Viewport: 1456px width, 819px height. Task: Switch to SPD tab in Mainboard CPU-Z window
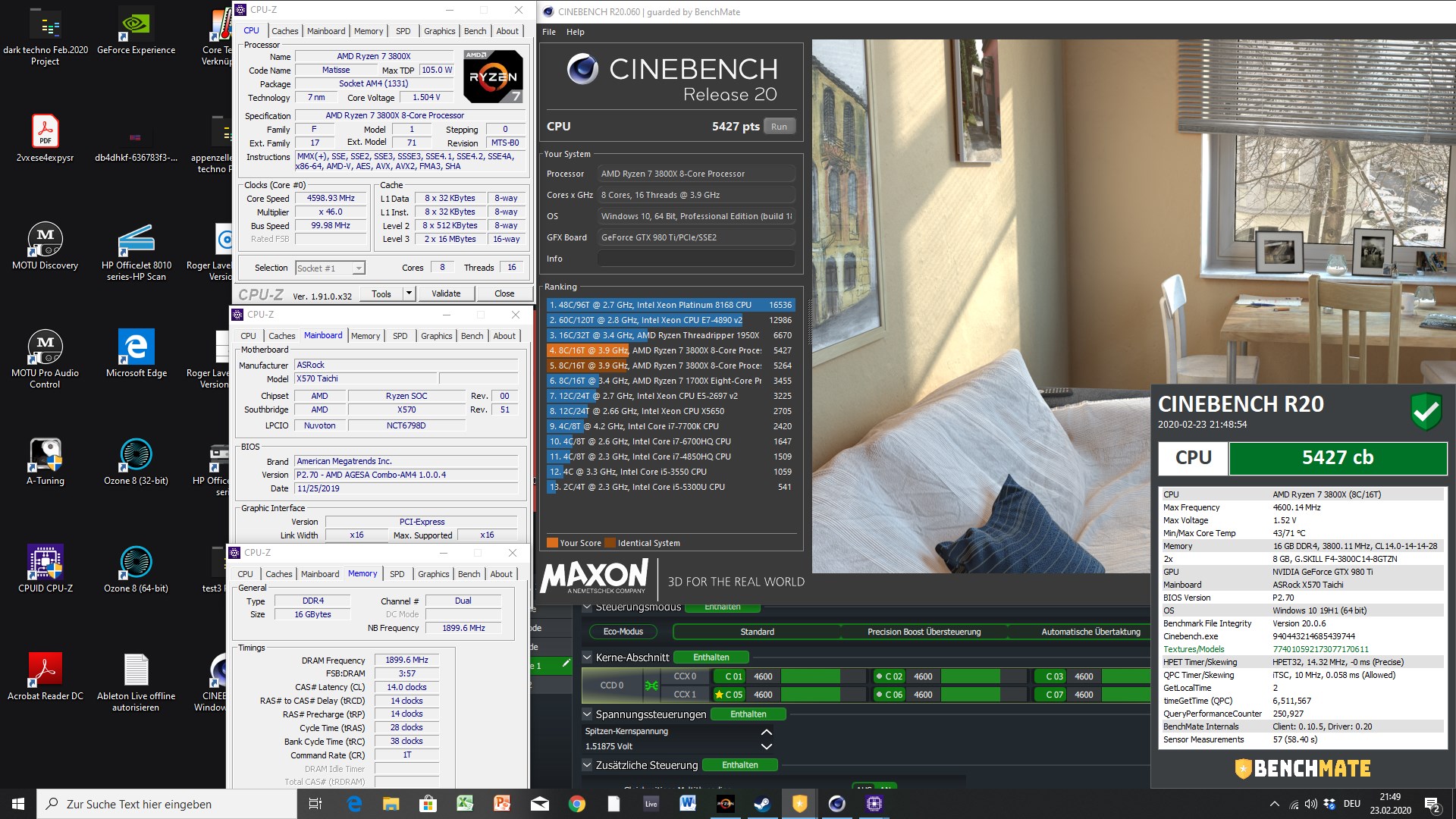[x=400, y=336]
